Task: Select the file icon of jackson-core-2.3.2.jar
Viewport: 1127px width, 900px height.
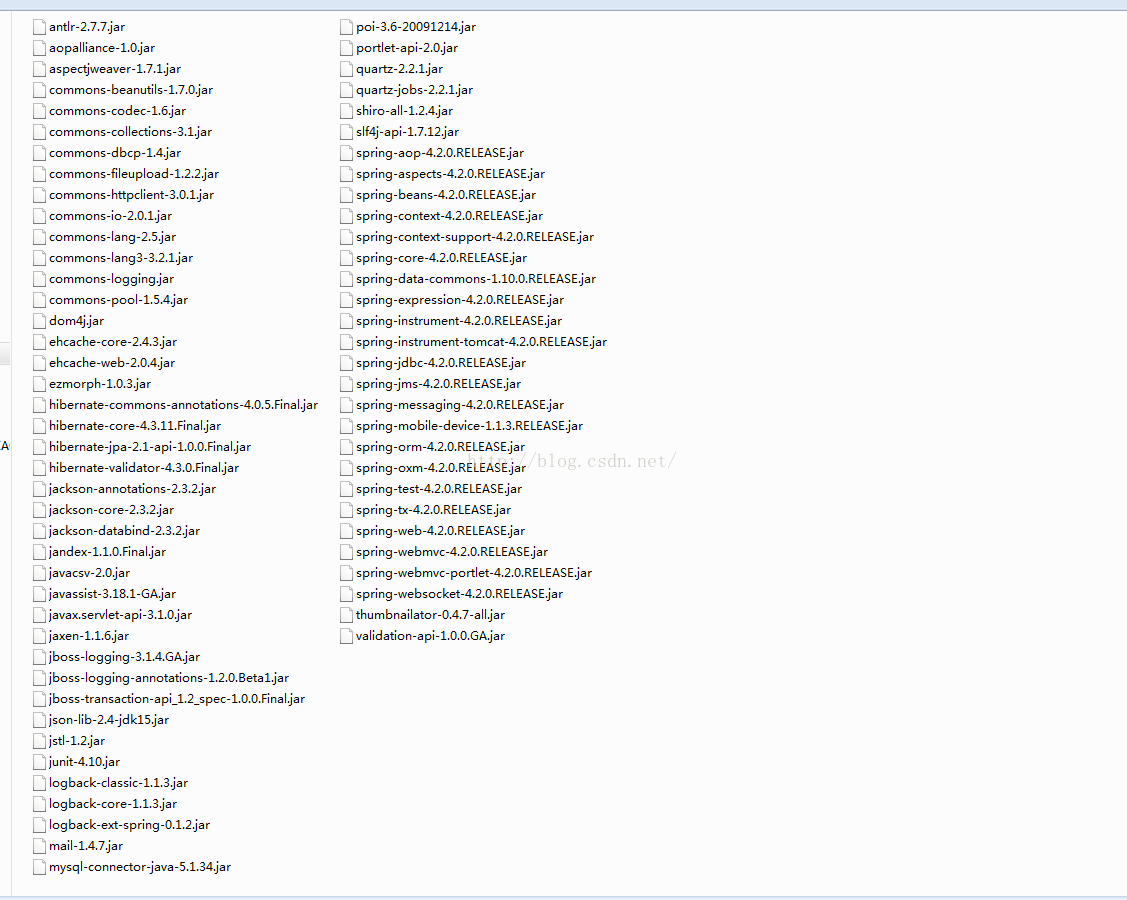Action: (40, 510)
